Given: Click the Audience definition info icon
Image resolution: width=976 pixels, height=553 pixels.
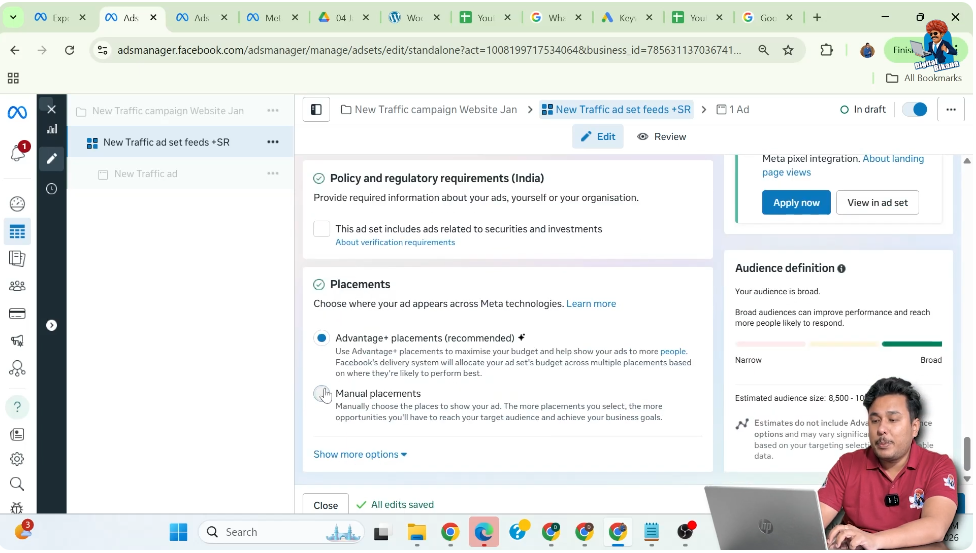Looking at the screenshot, I should point(841,269).
